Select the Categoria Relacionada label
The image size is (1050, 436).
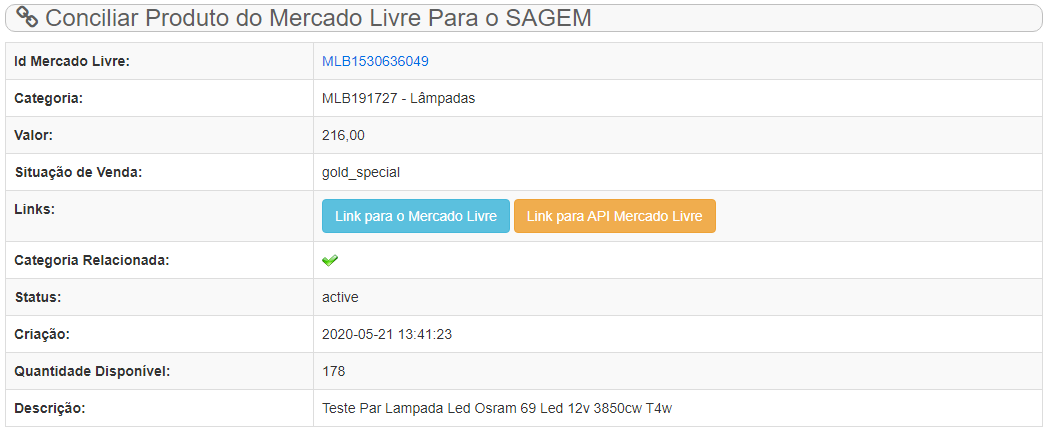tap(92, 261)
